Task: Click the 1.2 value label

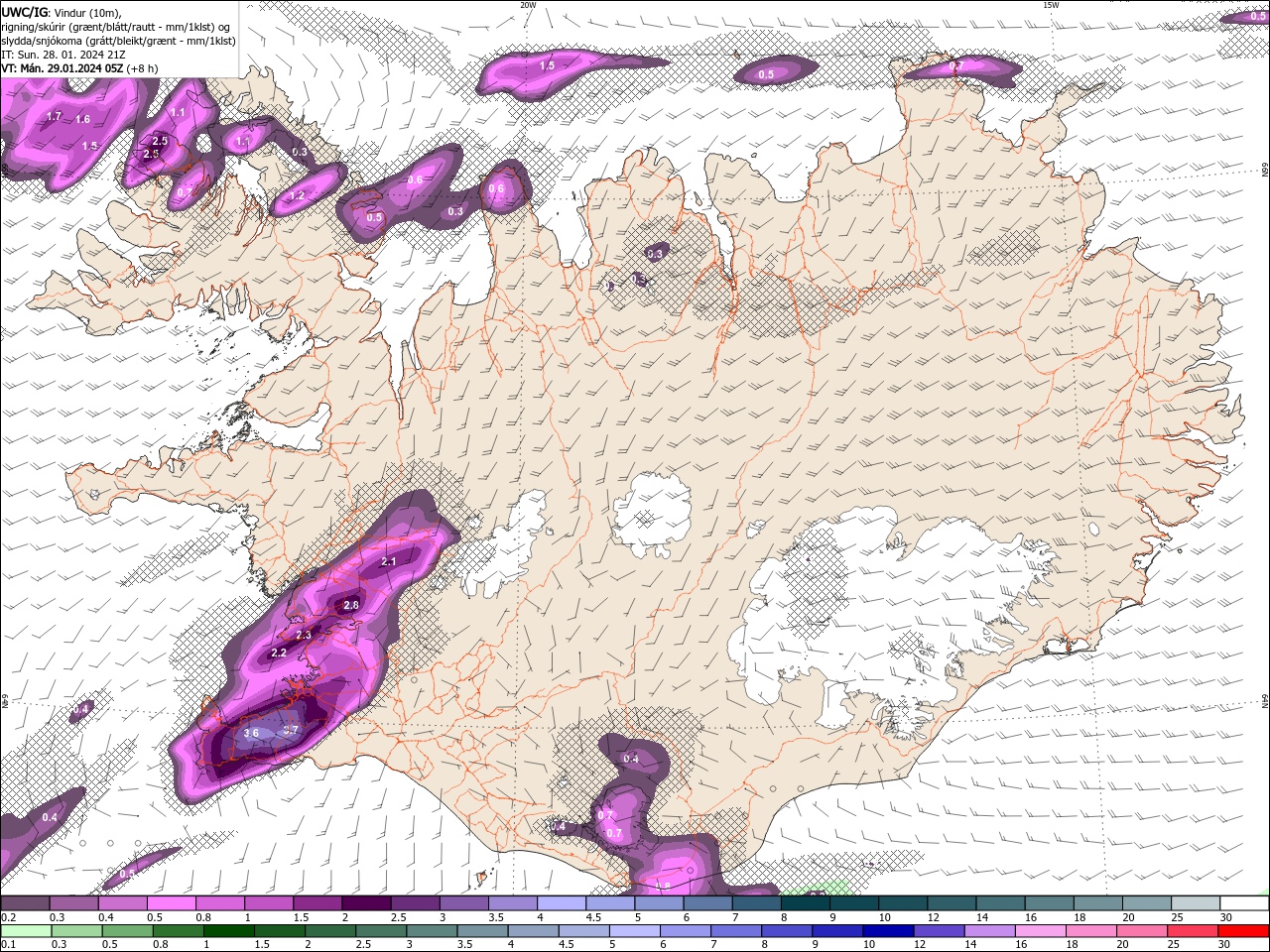Action: point(297,196)
